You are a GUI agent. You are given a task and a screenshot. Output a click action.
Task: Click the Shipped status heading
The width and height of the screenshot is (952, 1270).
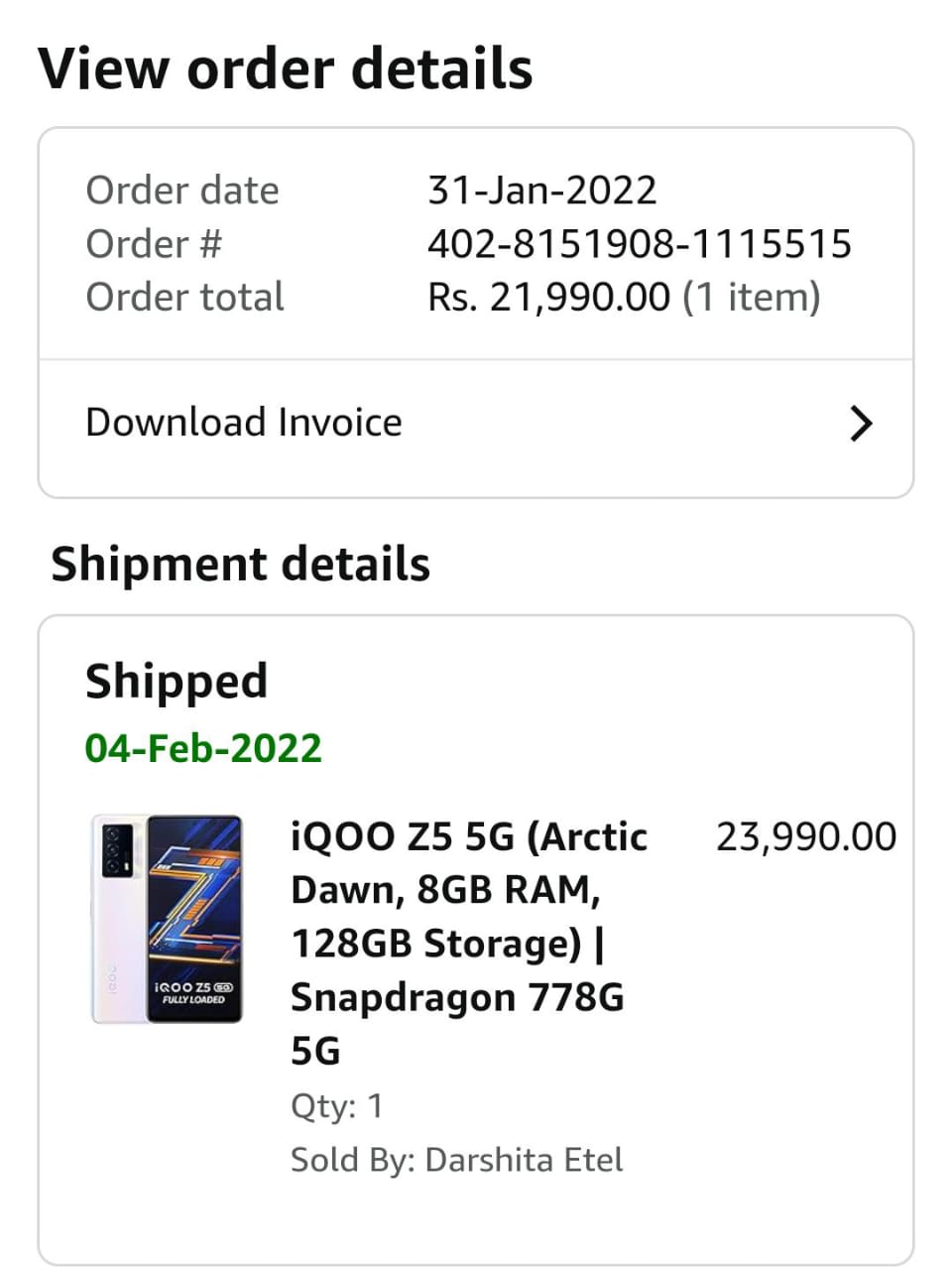177,682
